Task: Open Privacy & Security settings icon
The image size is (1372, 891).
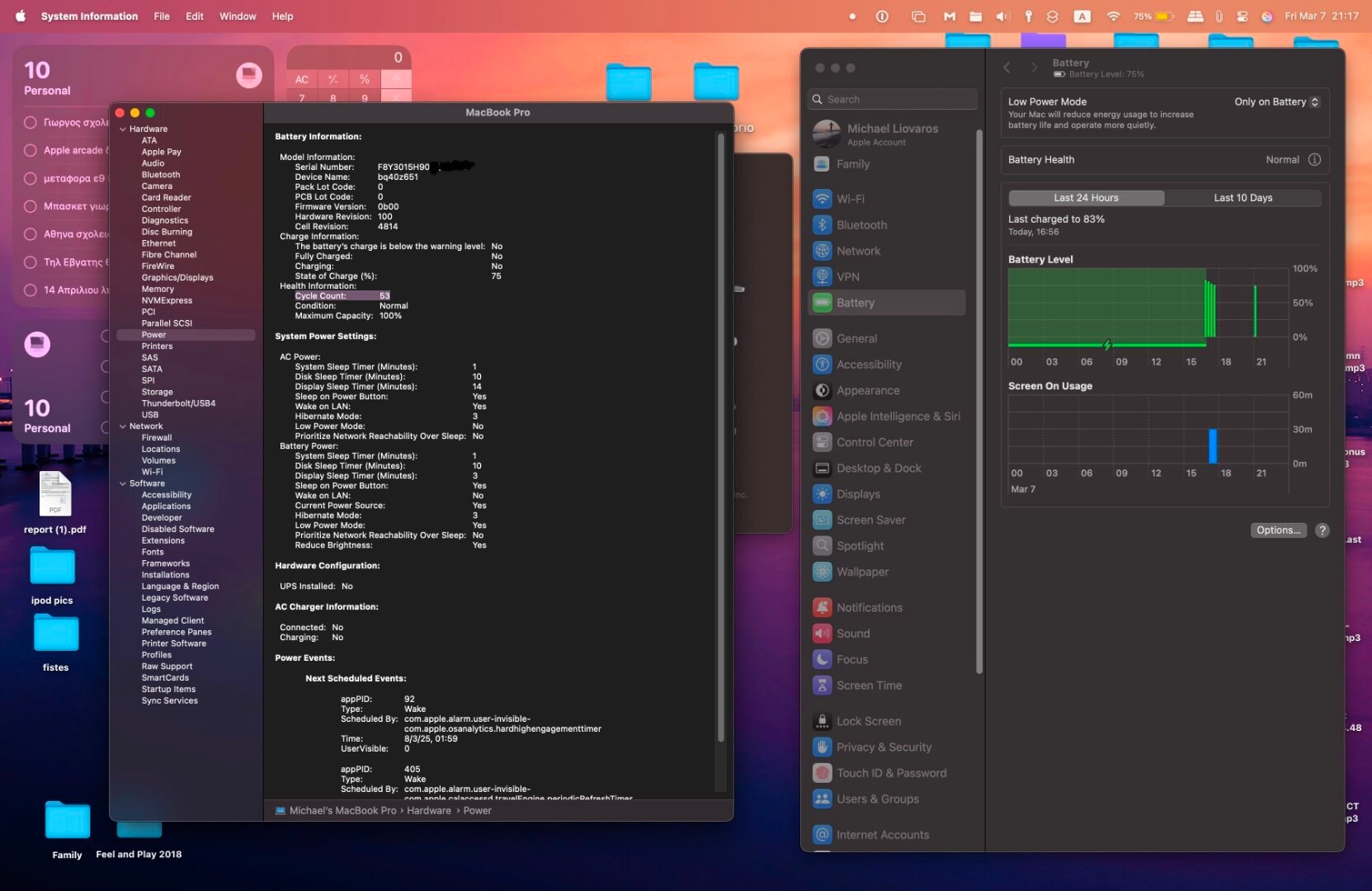Action: pos(822,747)
